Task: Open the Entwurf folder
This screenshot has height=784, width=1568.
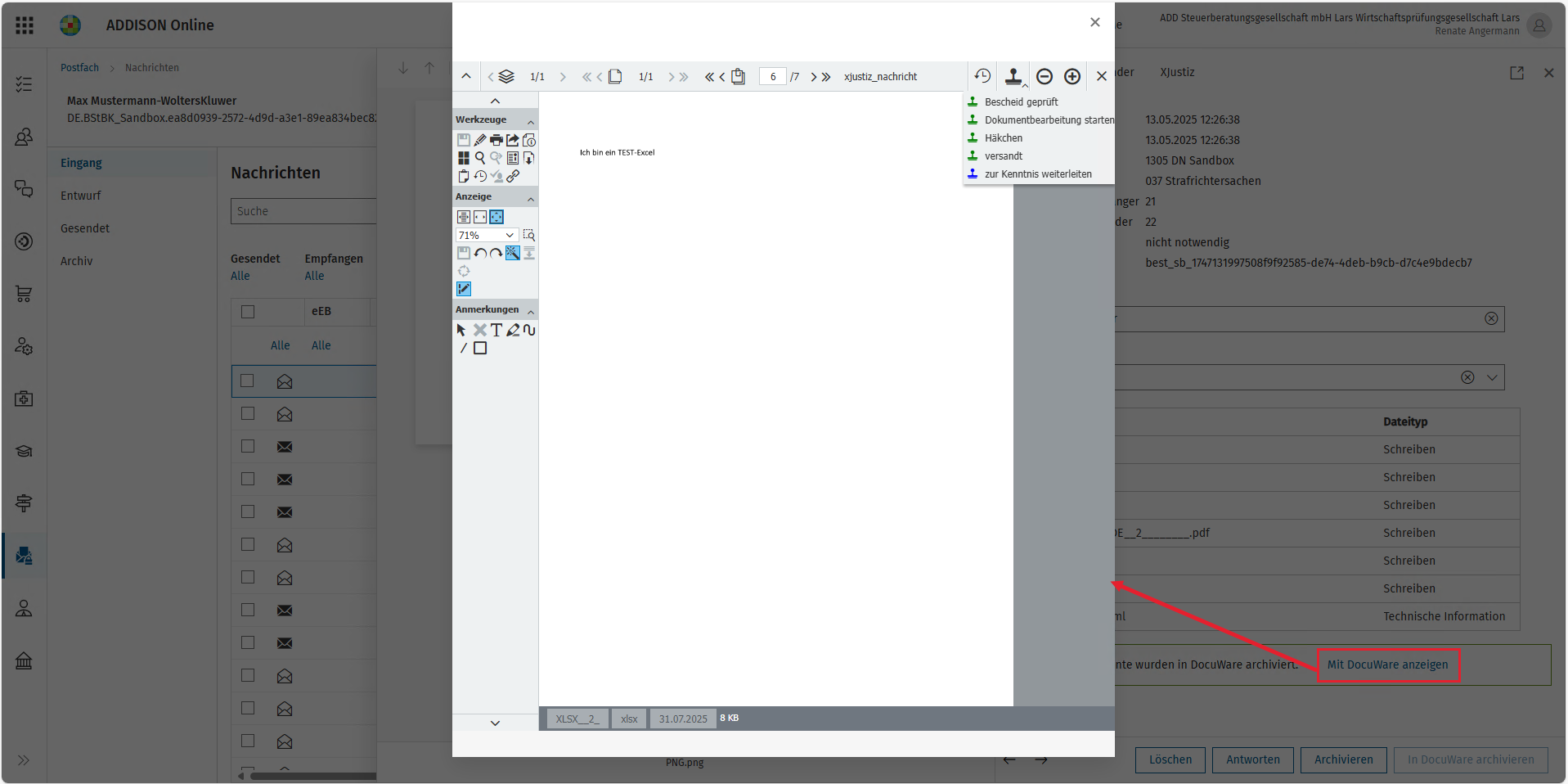Action: tap(81, 196)
